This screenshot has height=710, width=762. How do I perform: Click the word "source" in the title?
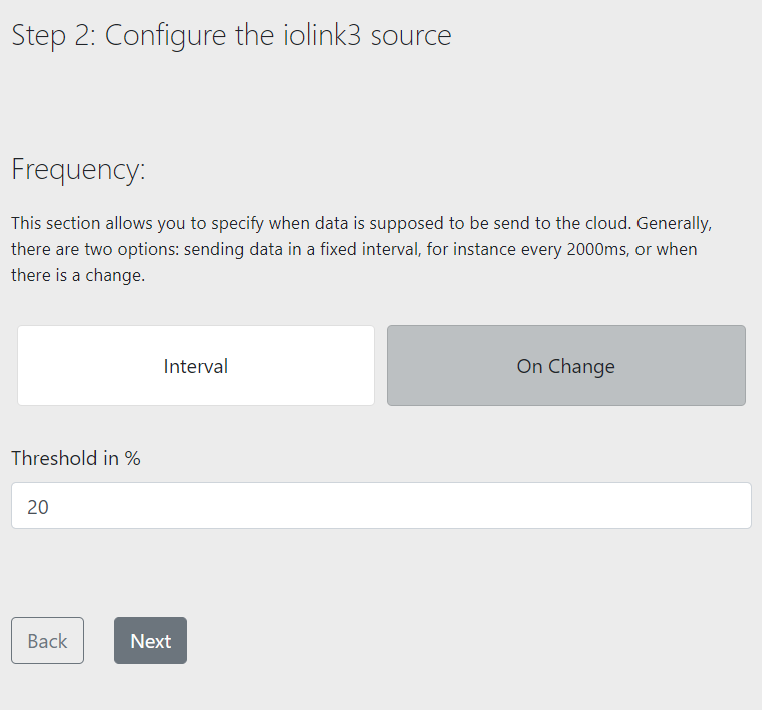click(x=411, y=36)
